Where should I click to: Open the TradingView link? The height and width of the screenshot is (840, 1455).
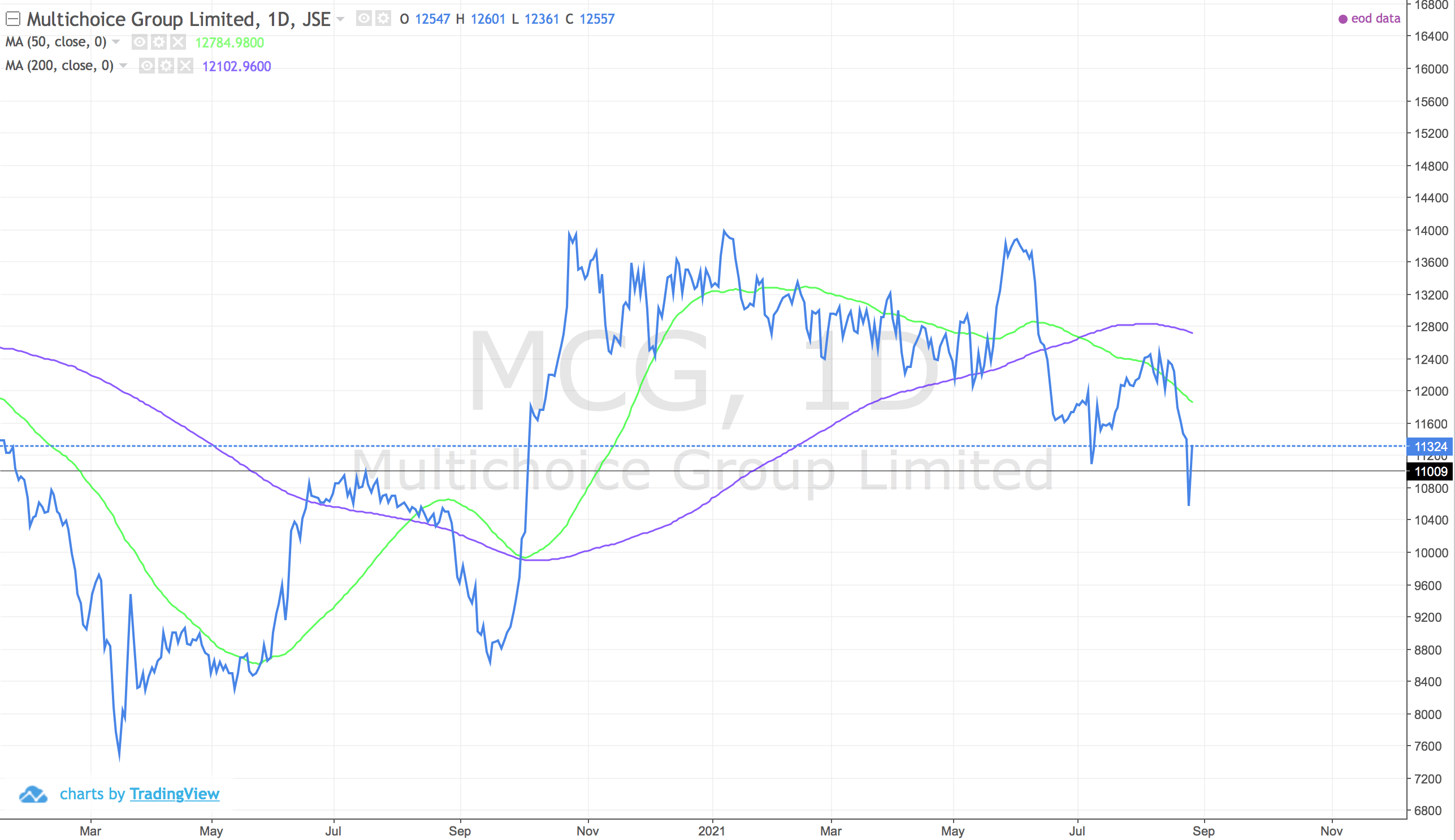(x=174, y=794)
